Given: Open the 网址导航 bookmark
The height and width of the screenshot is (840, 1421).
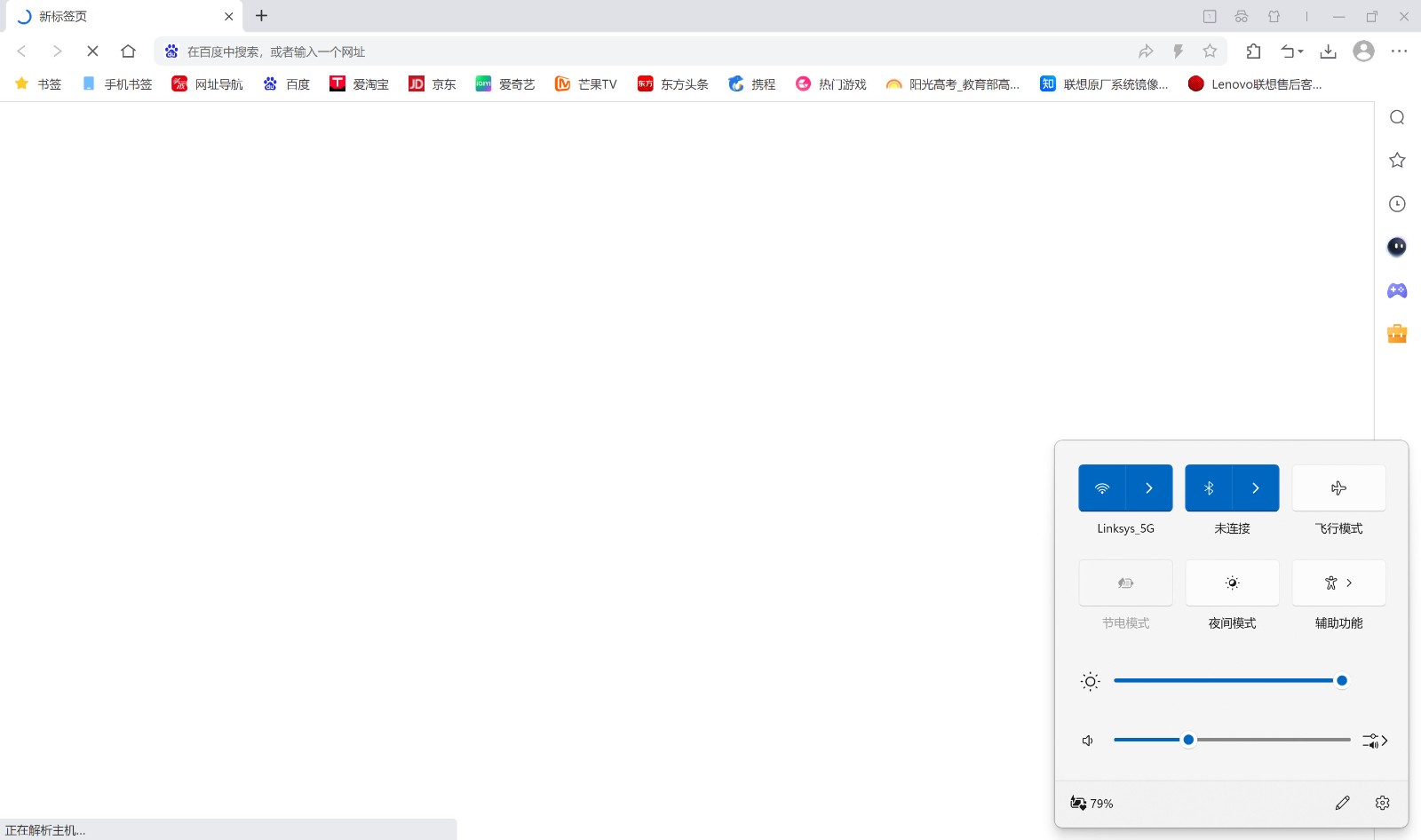Looking at the screenshot, I should tap(207, 83).
